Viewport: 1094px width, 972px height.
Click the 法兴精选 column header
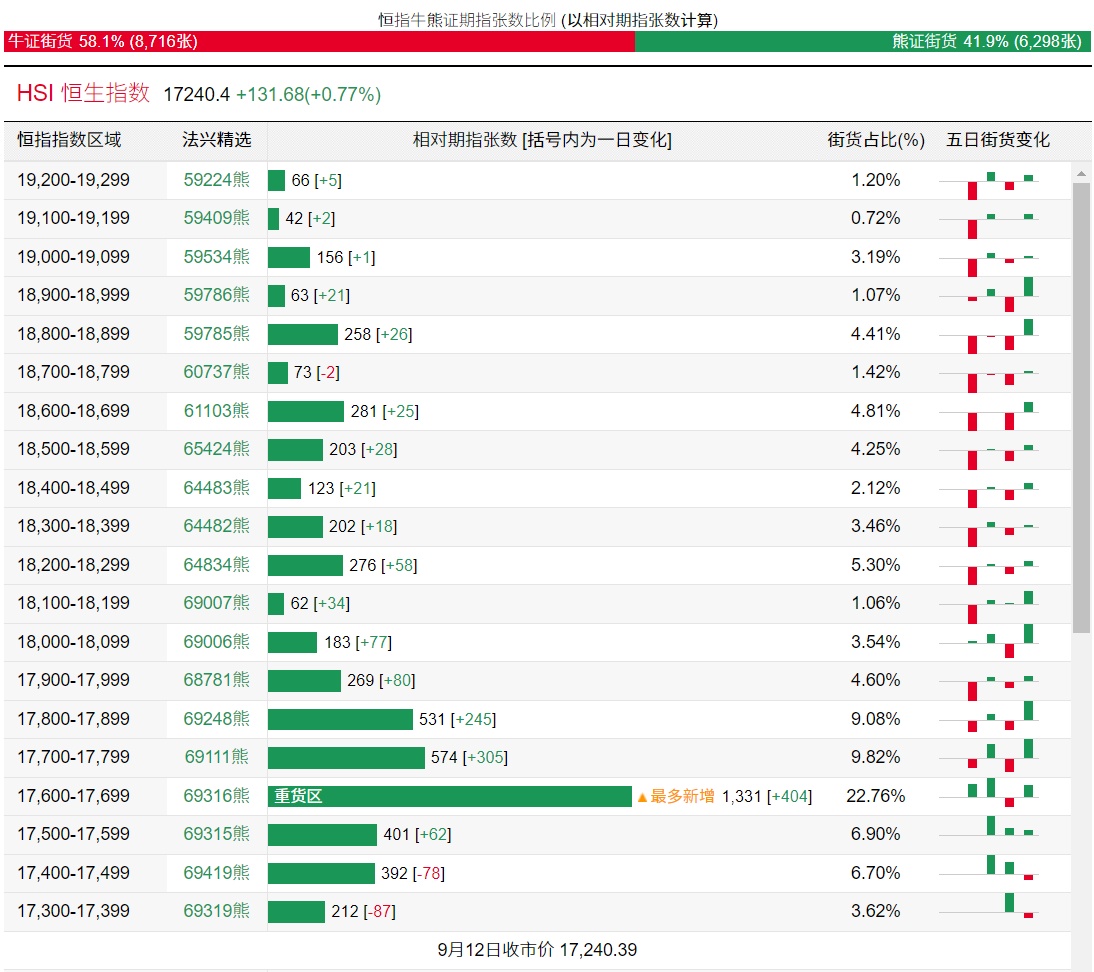(x=216, y=140)
